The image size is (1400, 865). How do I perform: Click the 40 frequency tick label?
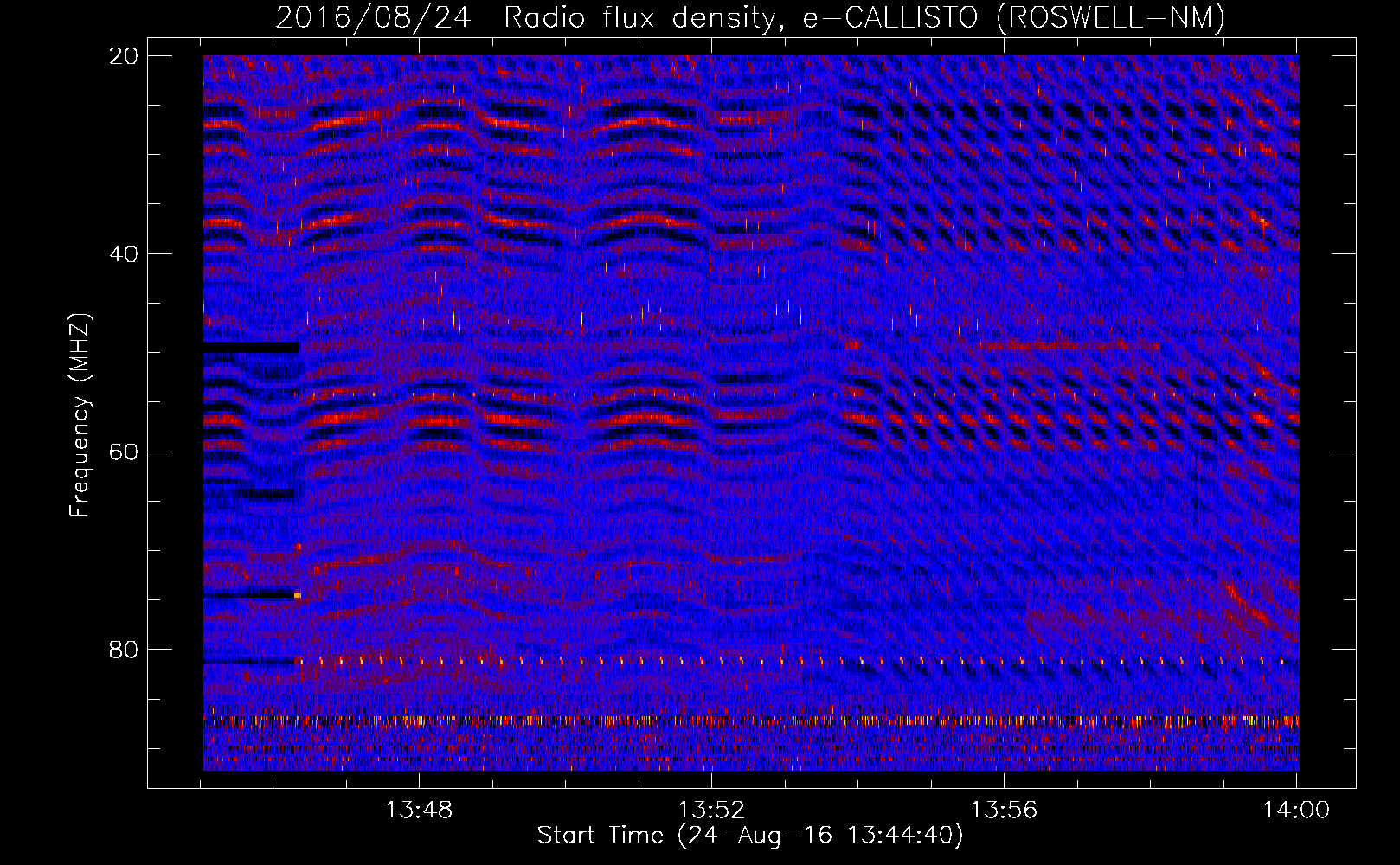point(123,254)
